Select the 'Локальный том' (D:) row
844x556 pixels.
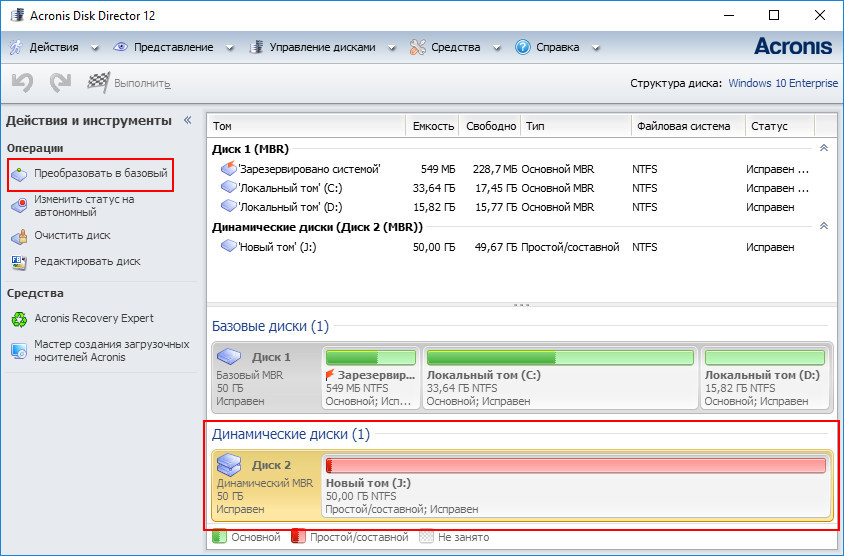coord(521,207)
